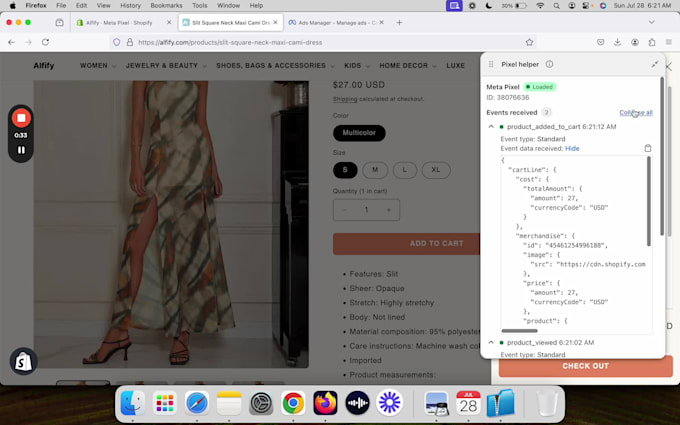The image size is (680, 425).
Task: Select size M
Action: point(375,170)
